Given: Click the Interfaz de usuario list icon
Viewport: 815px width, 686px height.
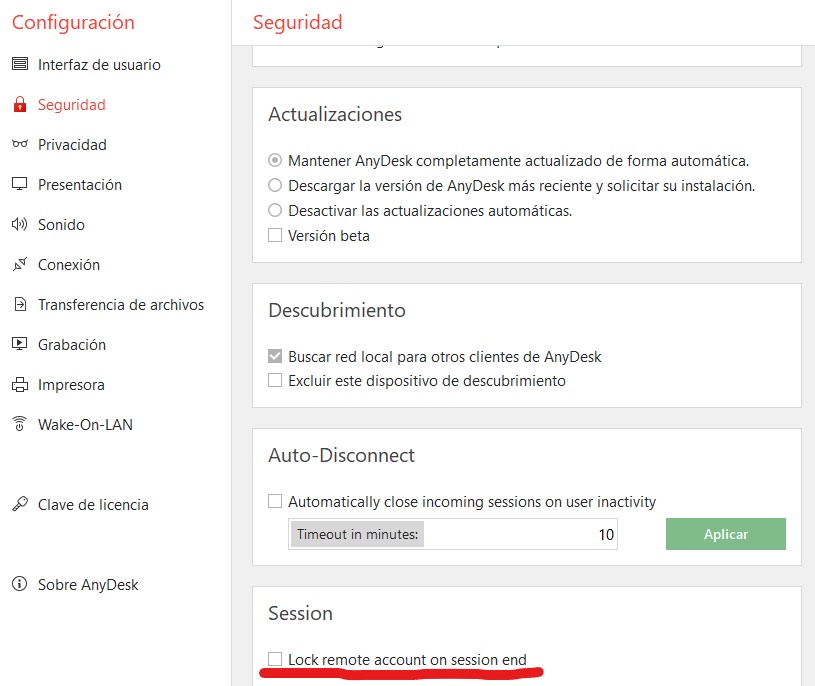Looking at the screenshot, I should (20, 64).
